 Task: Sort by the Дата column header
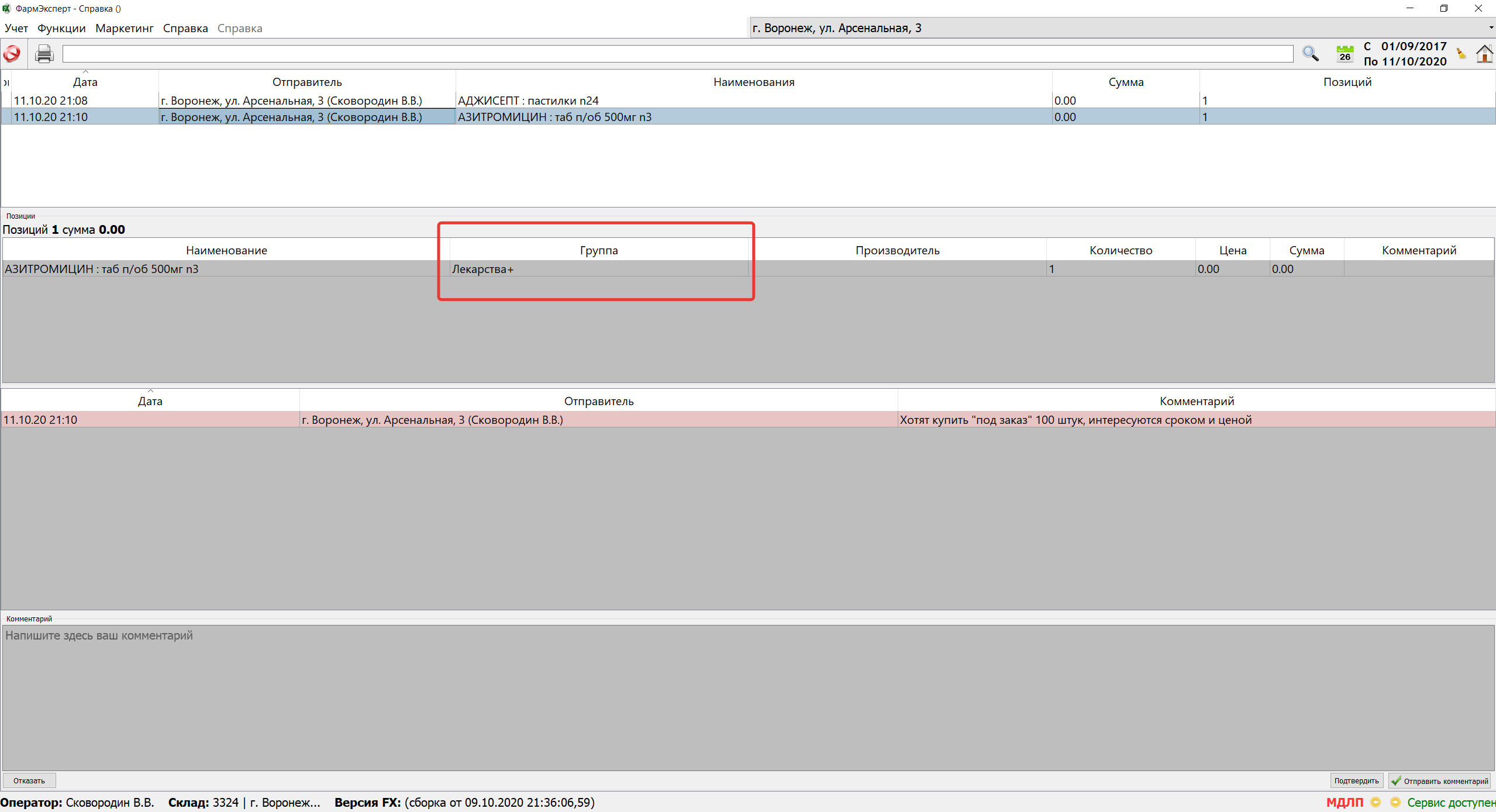click(85, 82)
